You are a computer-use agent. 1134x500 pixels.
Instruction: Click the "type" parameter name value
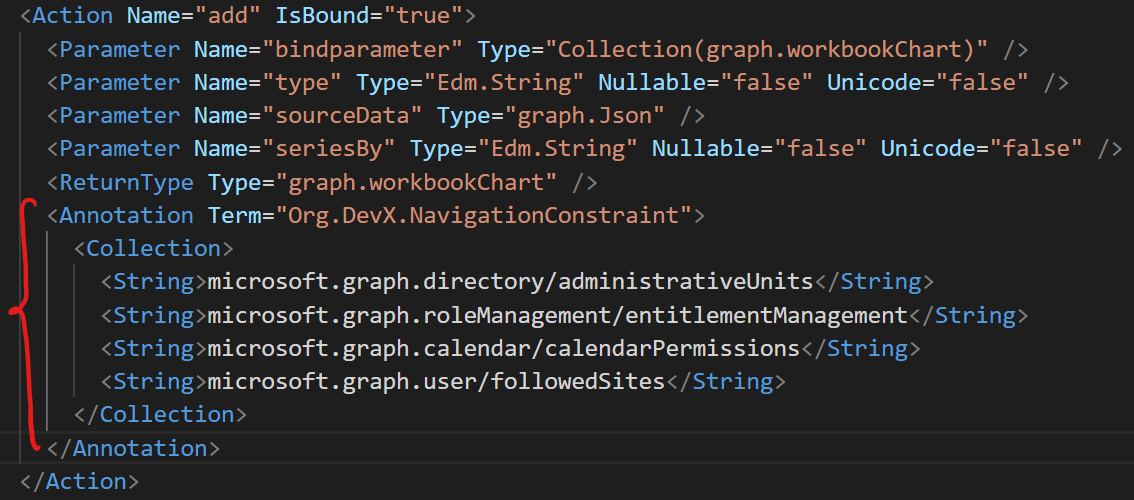(302, 82)
